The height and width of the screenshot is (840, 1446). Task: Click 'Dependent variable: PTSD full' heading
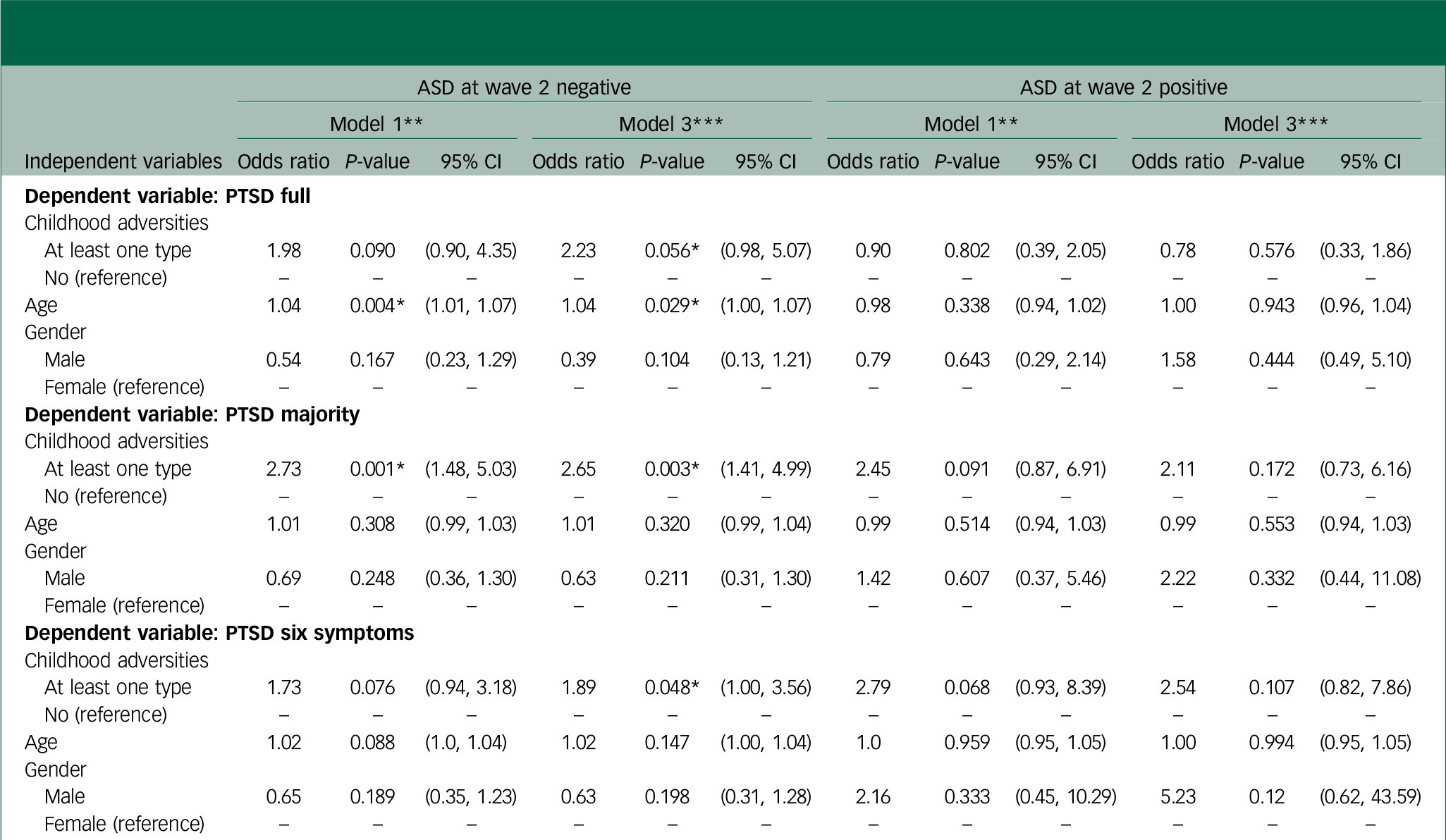(167, 195)
